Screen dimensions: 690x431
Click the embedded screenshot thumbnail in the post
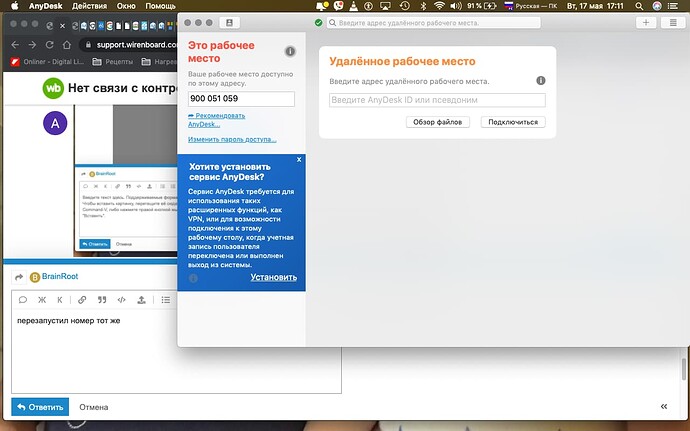pos(125,181)
